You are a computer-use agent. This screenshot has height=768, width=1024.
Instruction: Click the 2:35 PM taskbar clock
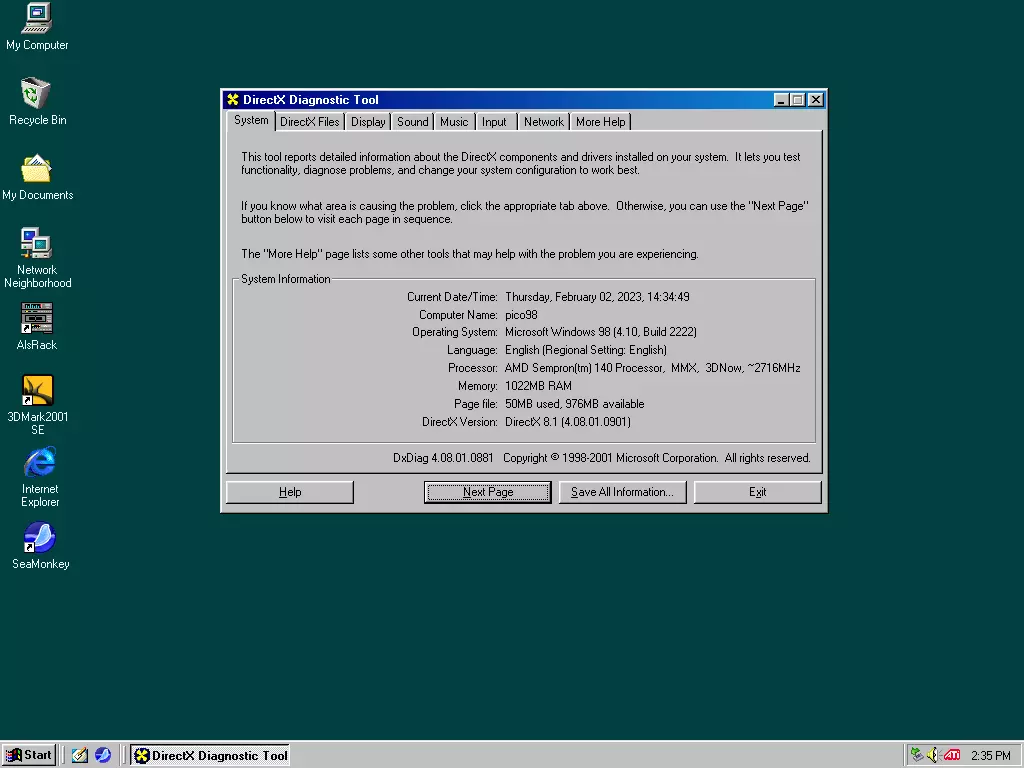(990, 756)
